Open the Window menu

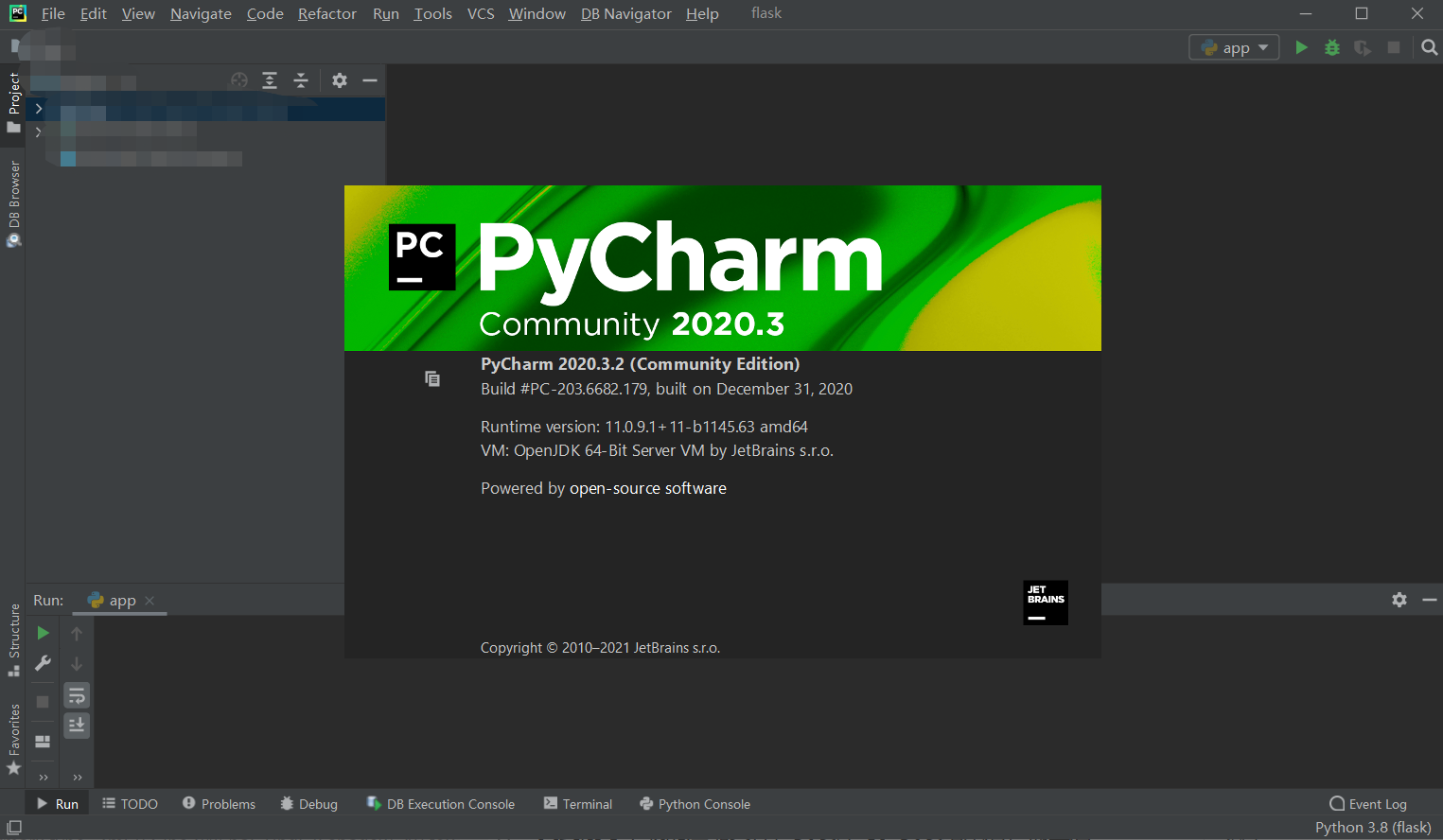[537, 14]
